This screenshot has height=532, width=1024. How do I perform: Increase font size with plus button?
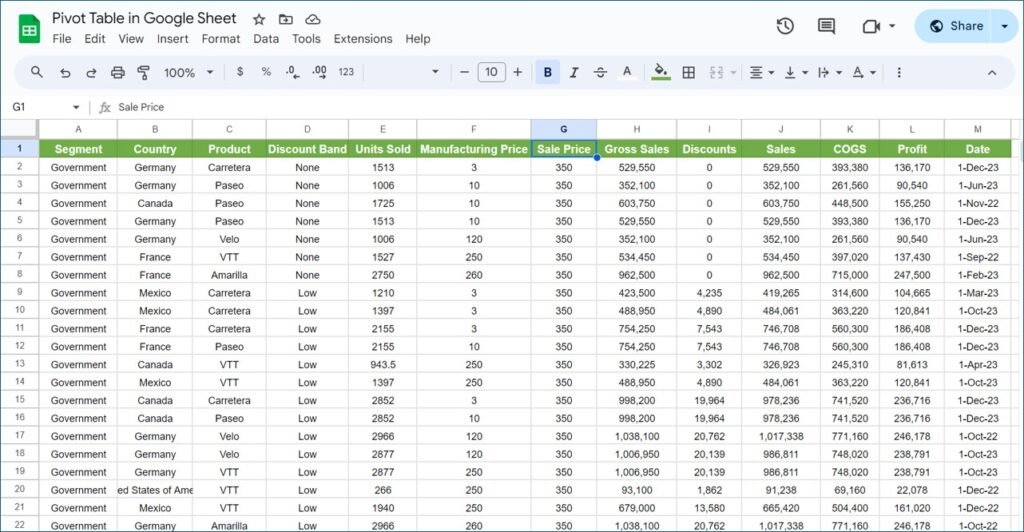coord(517,72)
